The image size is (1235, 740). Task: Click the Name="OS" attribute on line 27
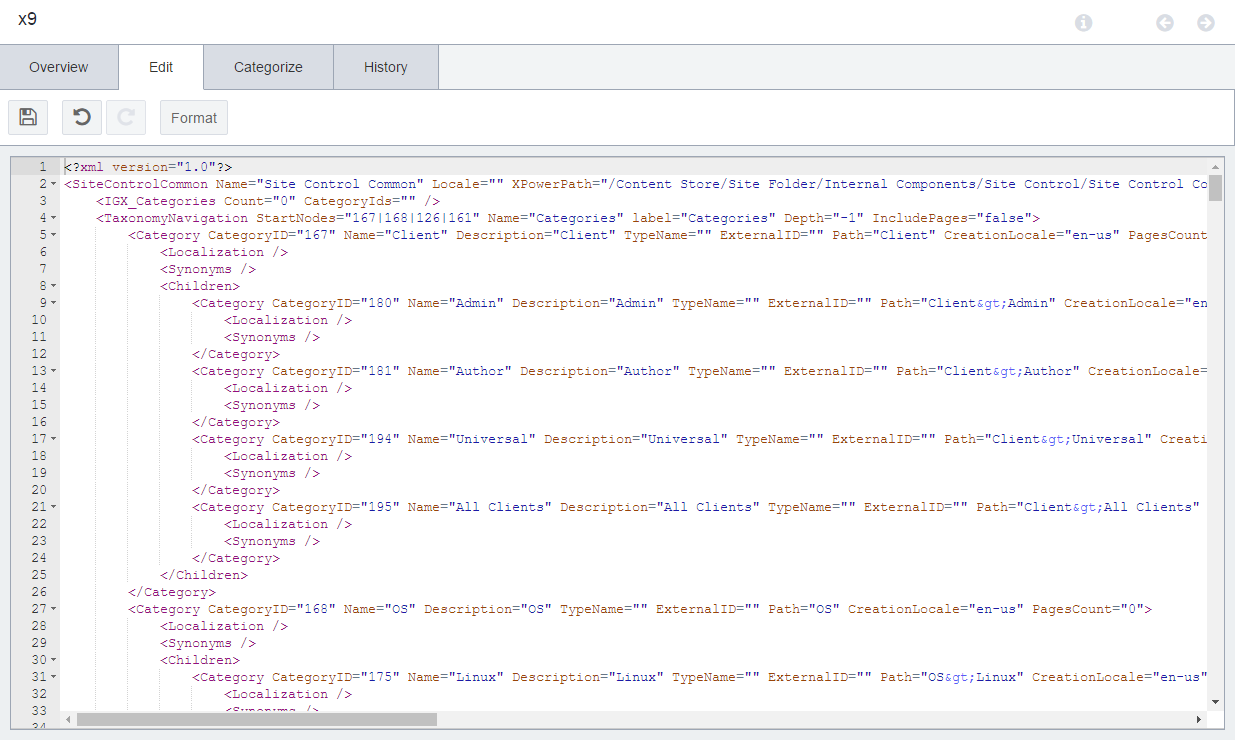pos(380,609)
